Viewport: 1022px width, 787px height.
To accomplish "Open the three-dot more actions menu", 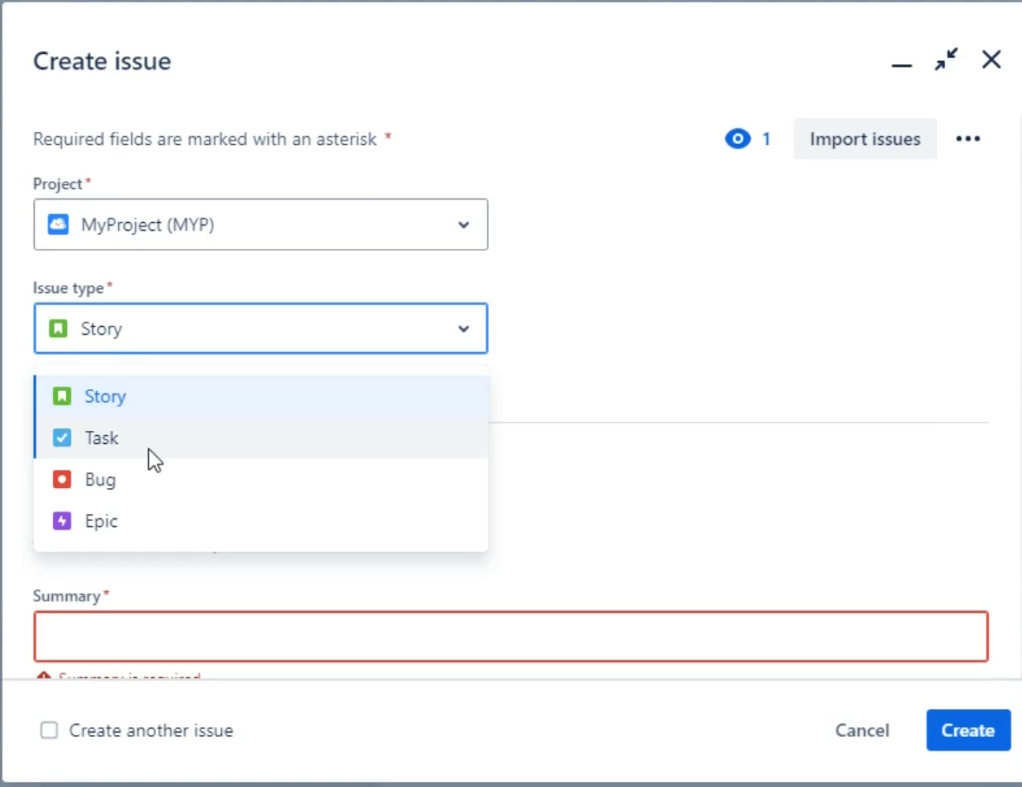I will pos(968,139).
